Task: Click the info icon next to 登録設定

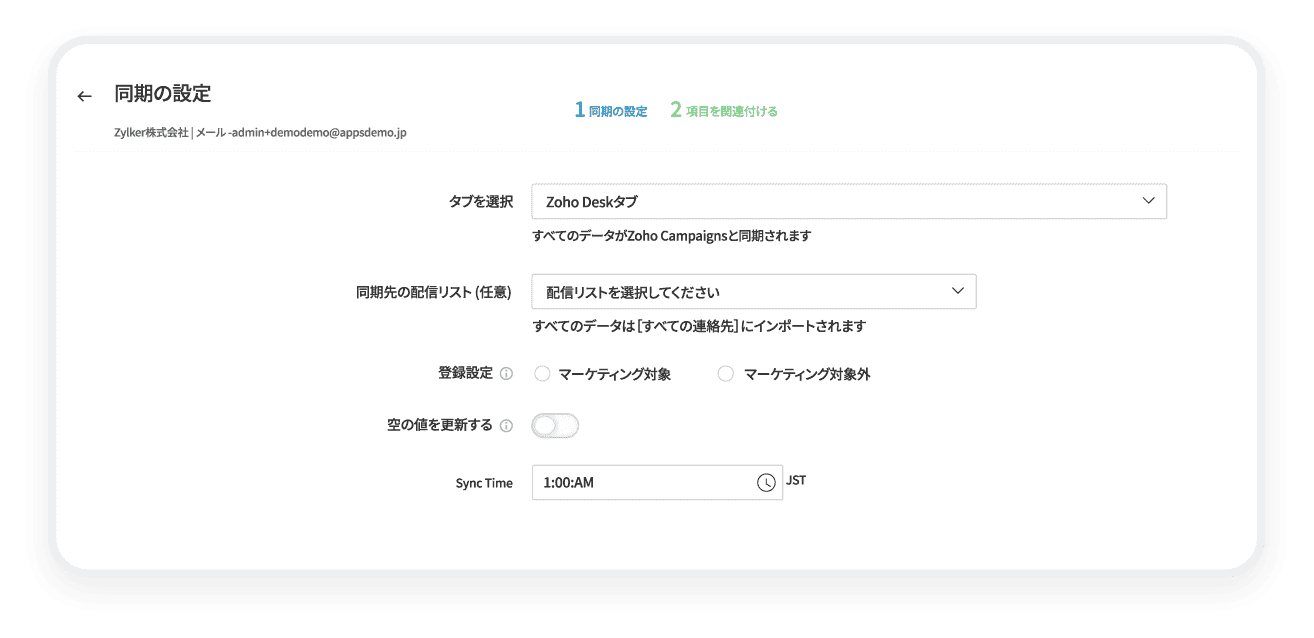Action: point(508,373)
